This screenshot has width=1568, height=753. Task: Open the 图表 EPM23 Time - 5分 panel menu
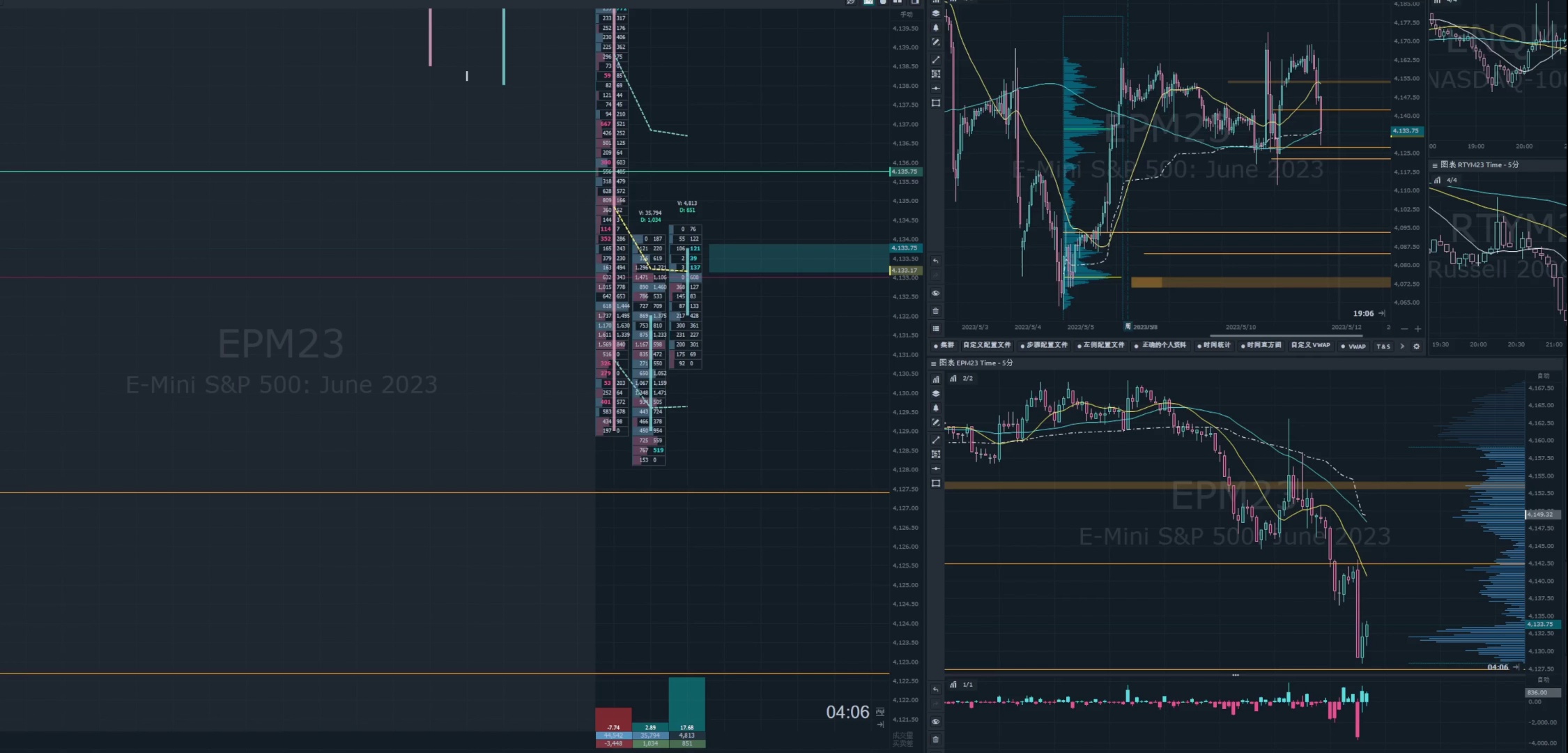point(934,363)
